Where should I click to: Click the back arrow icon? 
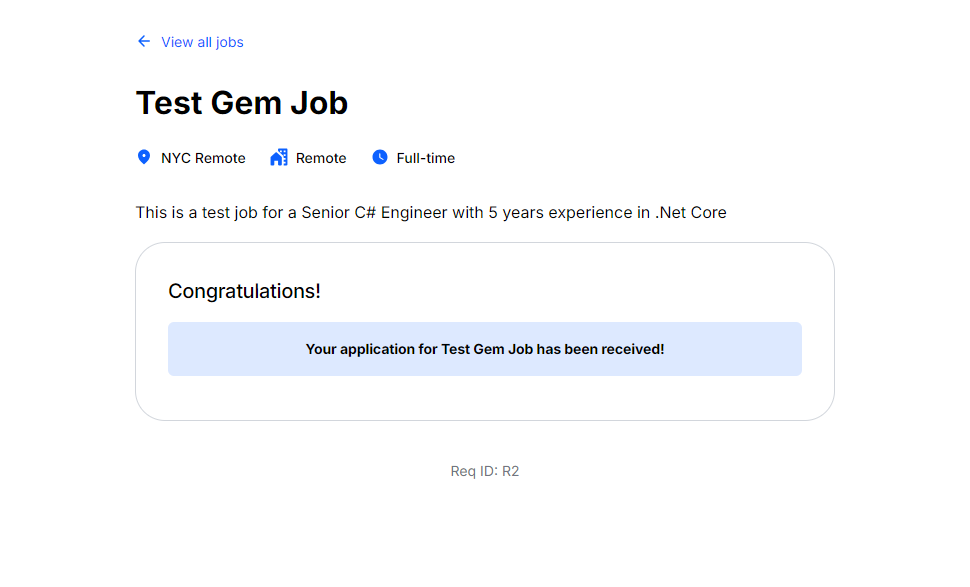pyautogui.click(x=144, y=42)
